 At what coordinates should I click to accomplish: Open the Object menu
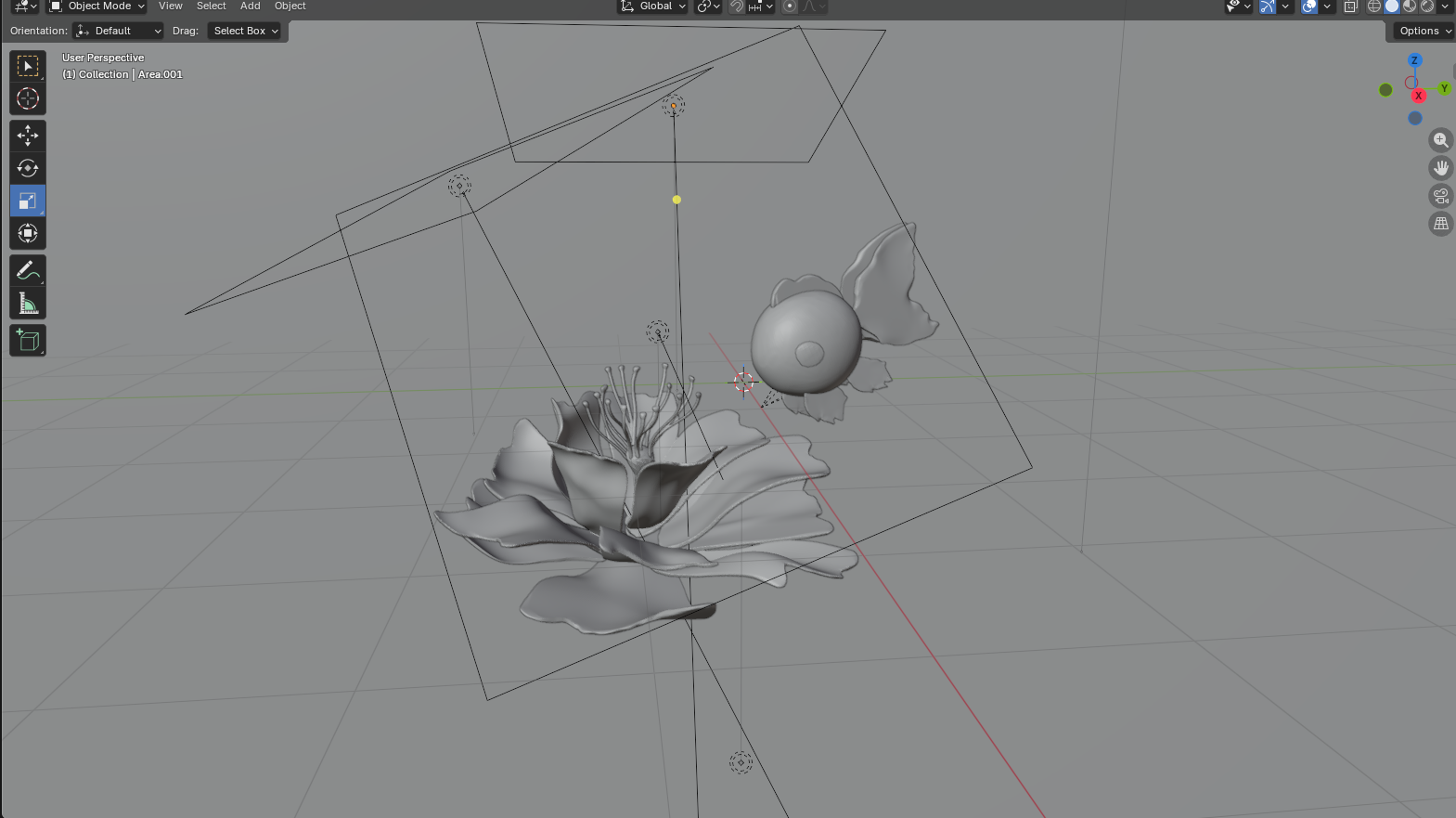point(290,6)
